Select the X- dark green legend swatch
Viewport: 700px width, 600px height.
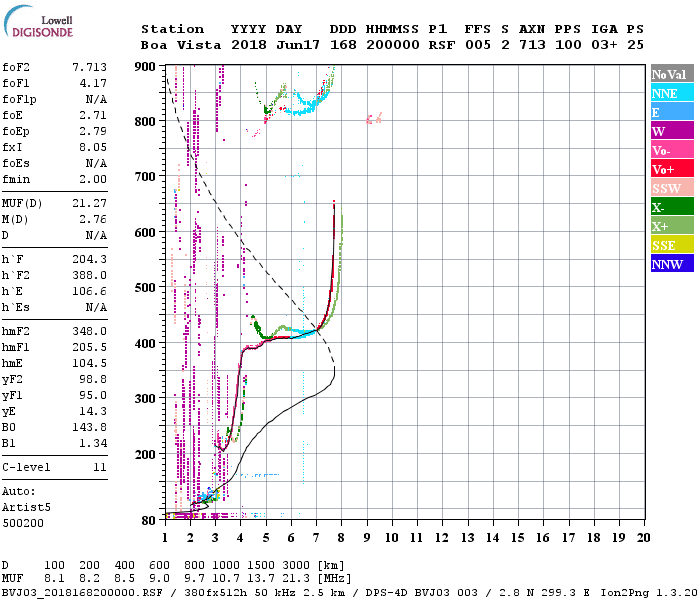(672, 207)
